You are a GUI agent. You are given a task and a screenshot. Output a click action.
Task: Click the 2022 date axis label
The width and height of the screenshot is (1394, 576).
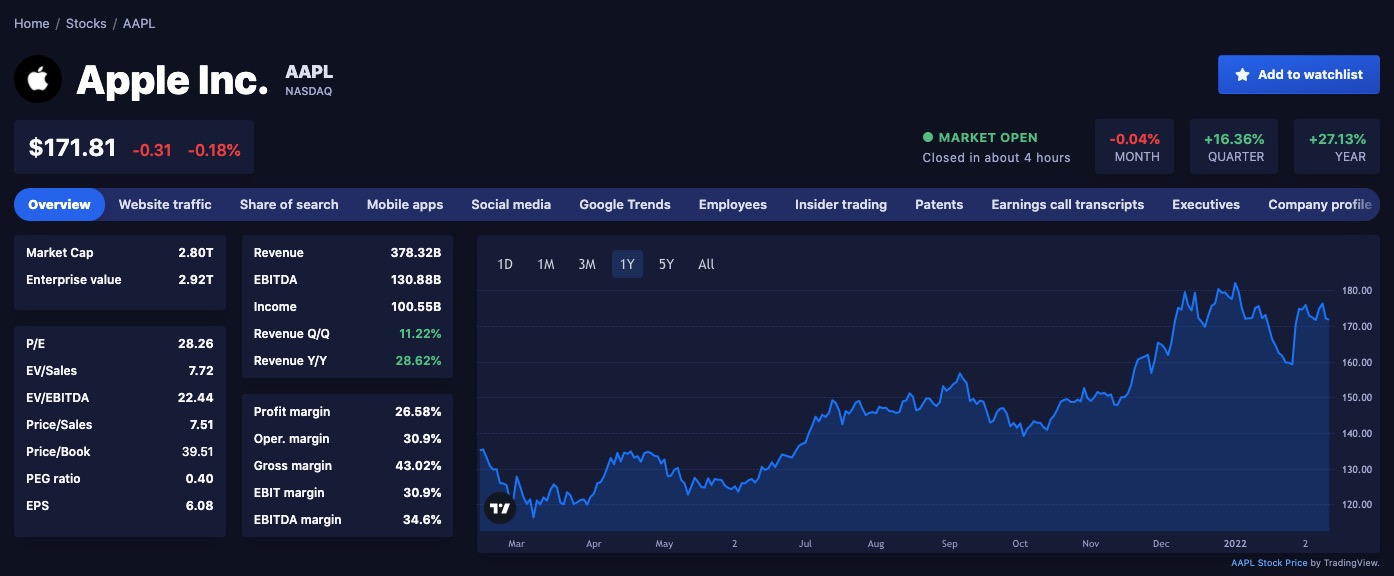click(1237, 544)
